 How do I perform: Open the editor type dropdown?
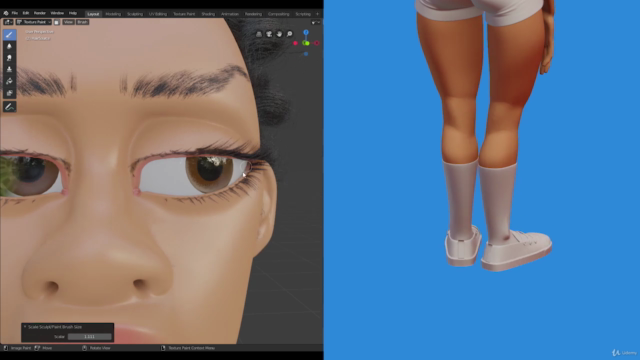8,22
